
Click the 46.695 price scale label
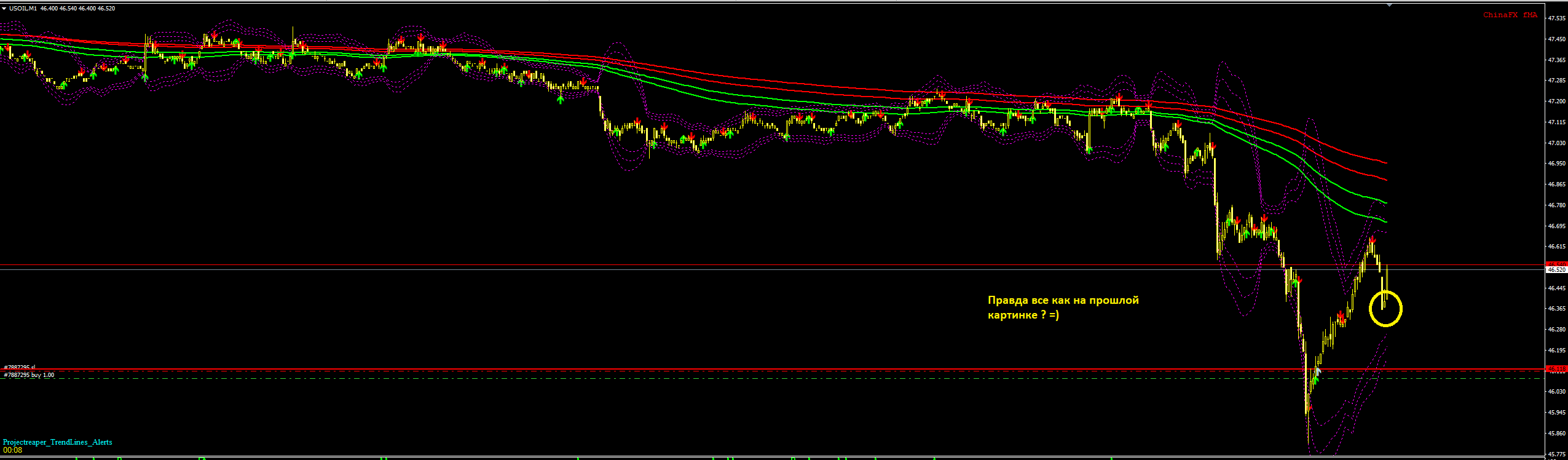click(x=1557, y=226)
